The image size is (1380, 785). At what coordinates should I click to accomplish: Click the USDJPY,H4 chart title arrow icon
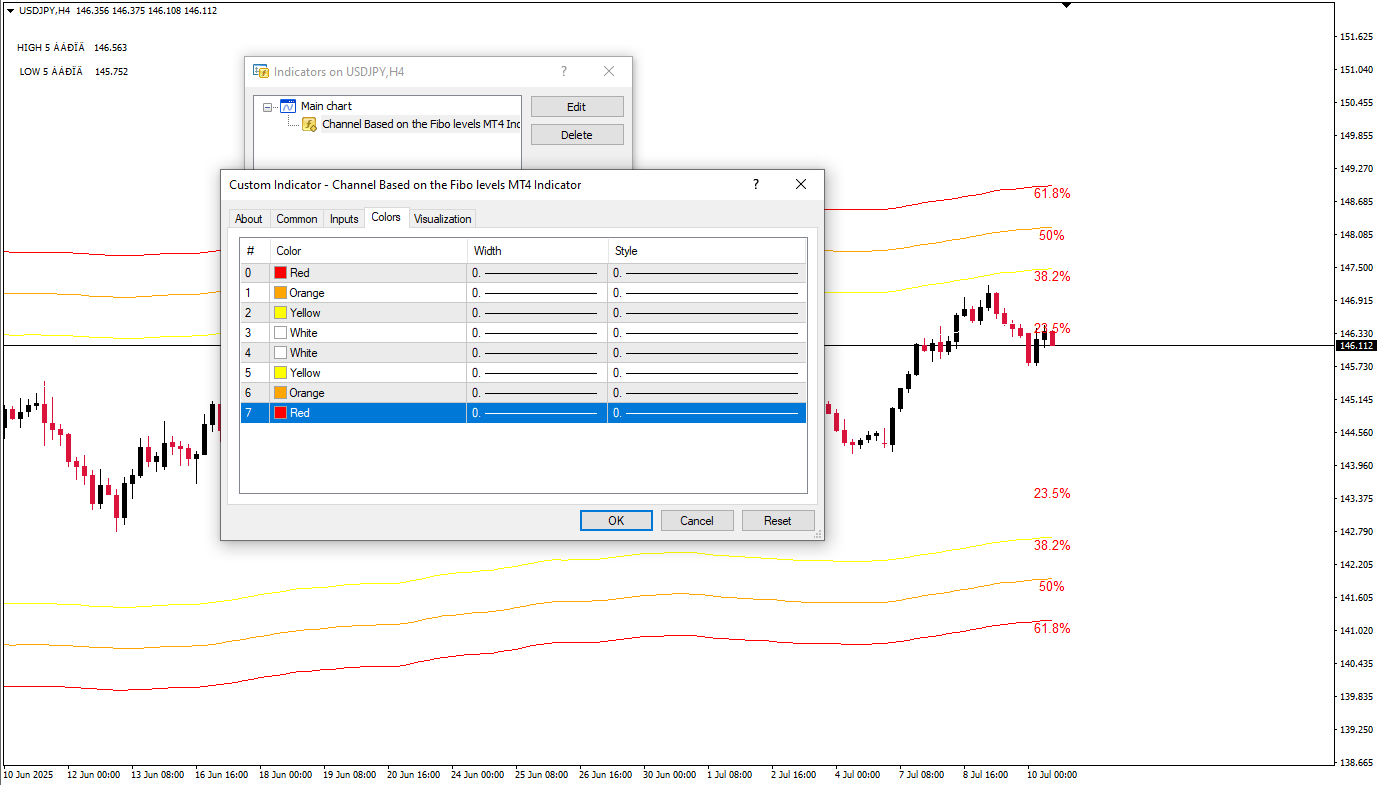pyautogui.click(x=10, y=10)
